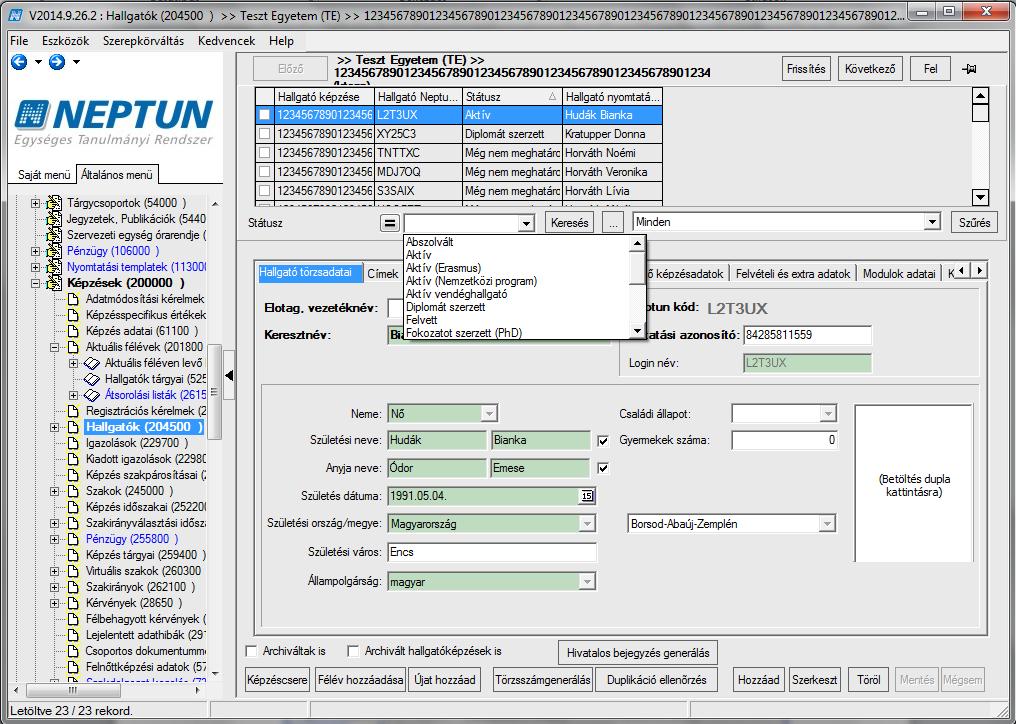1016x724 pixels.
Task: Open the File menu
Action: click(19, 41)
